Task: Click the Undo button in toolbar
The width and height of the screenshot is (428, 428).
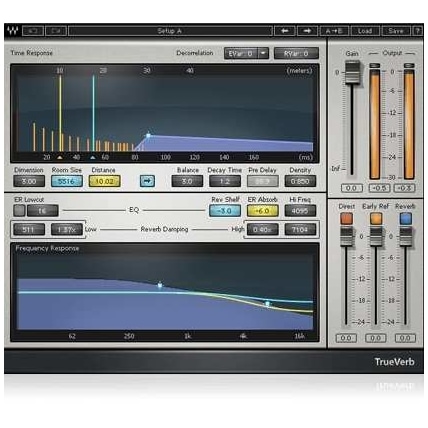Action: 33,31
